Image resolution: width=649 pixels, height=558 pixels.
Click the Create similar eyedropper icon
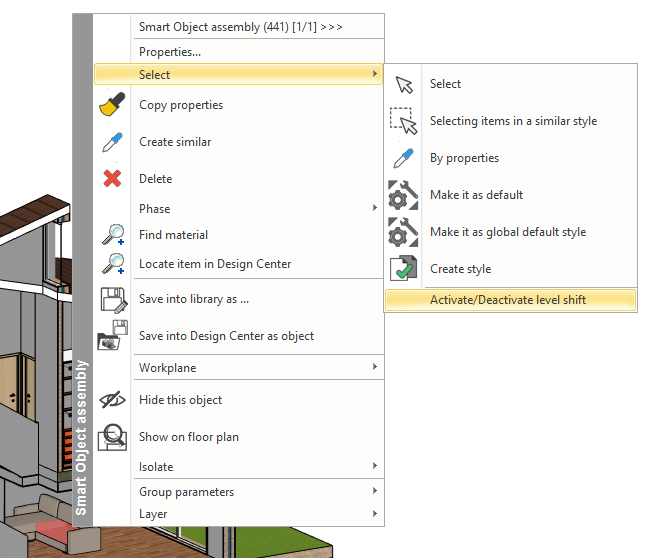tap(112, 142)
